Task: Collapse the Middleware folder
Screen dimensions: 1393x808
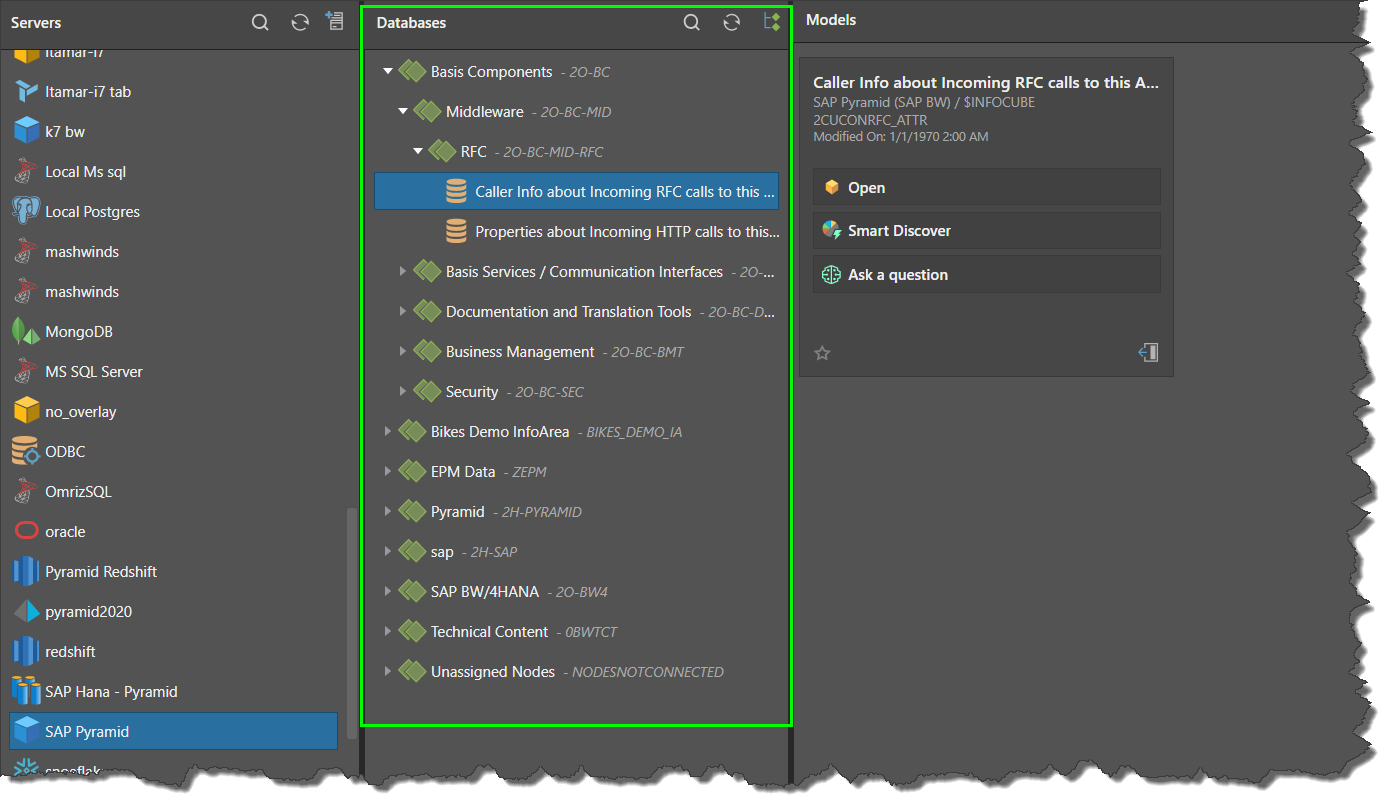Action: pyautogui.click(x=403, y=112)
